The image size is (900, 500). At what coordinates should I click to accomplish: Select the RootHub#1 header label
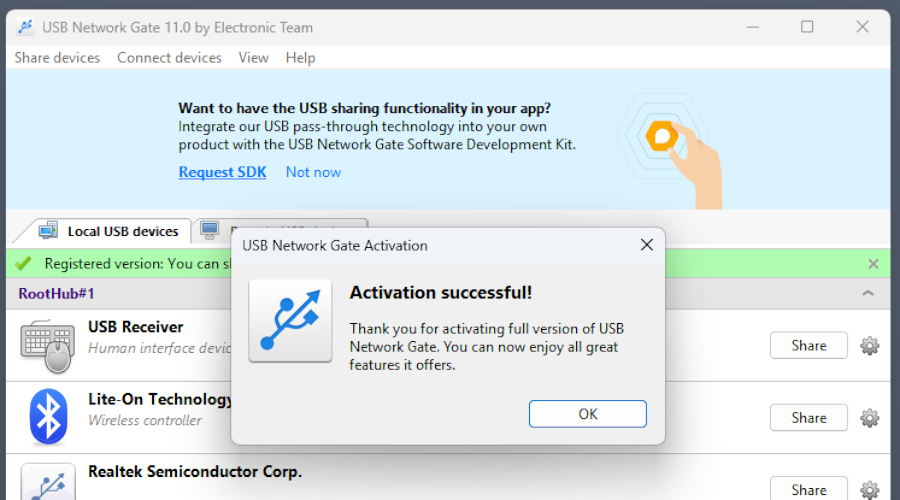[x=56, y=293]
